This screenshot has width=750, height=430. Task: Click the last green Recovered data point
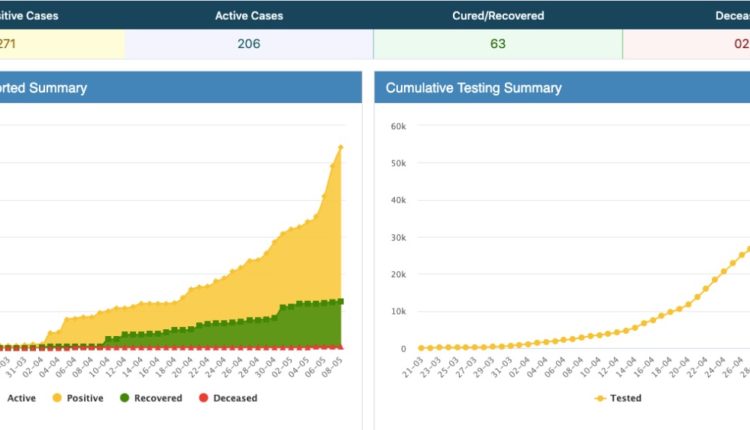coord(341,301)
